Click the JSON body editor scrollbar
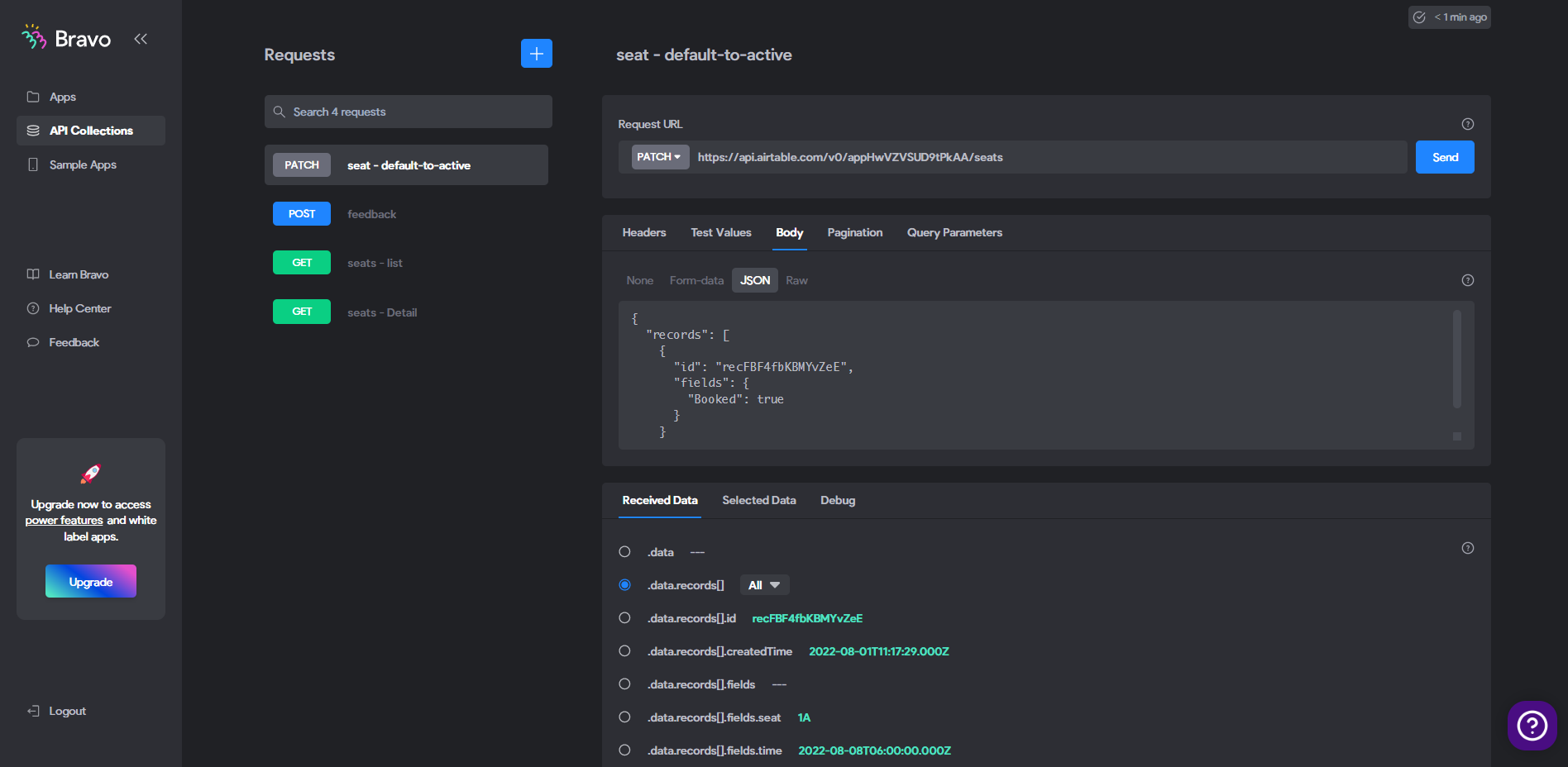 pos(1457,359)
